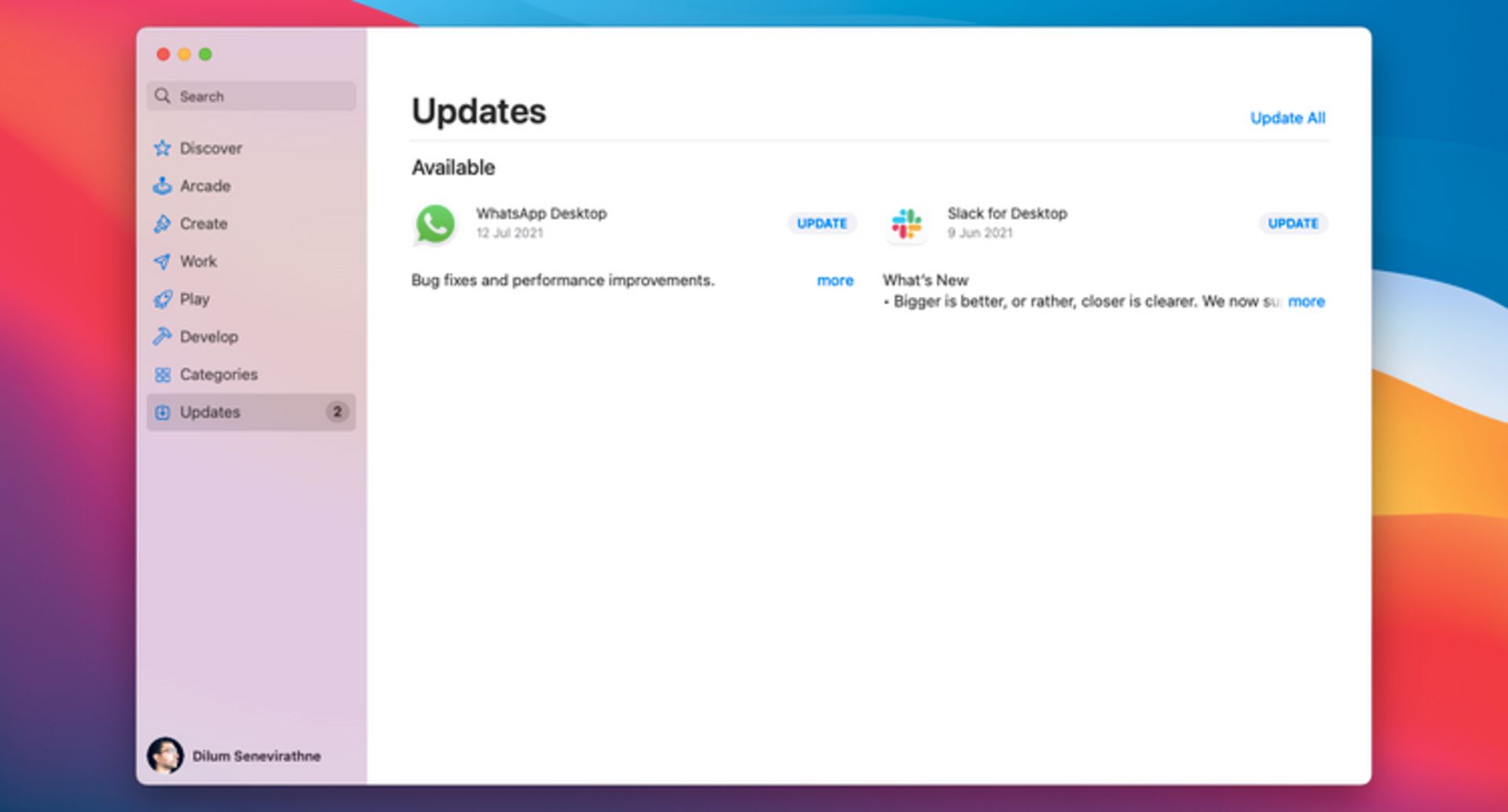The width and height of the screenshot is (1508, 812).
Task: Click the Updates count badge showing 2
Action: [337, 412]
